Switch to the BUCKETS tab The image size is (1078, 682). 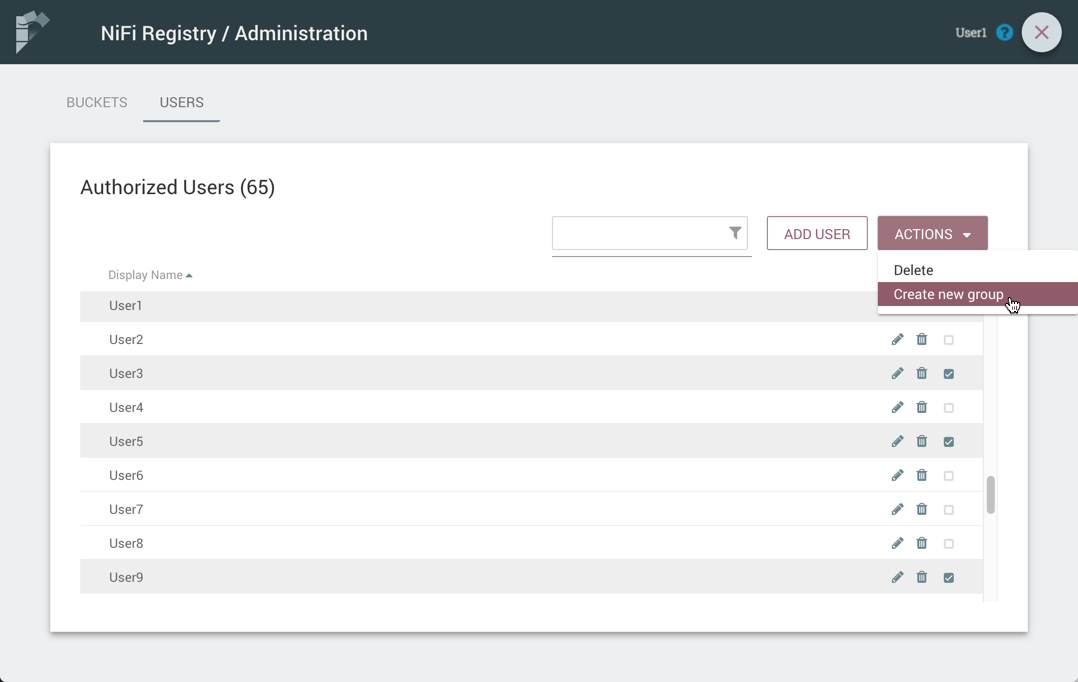tap(97, 103)
